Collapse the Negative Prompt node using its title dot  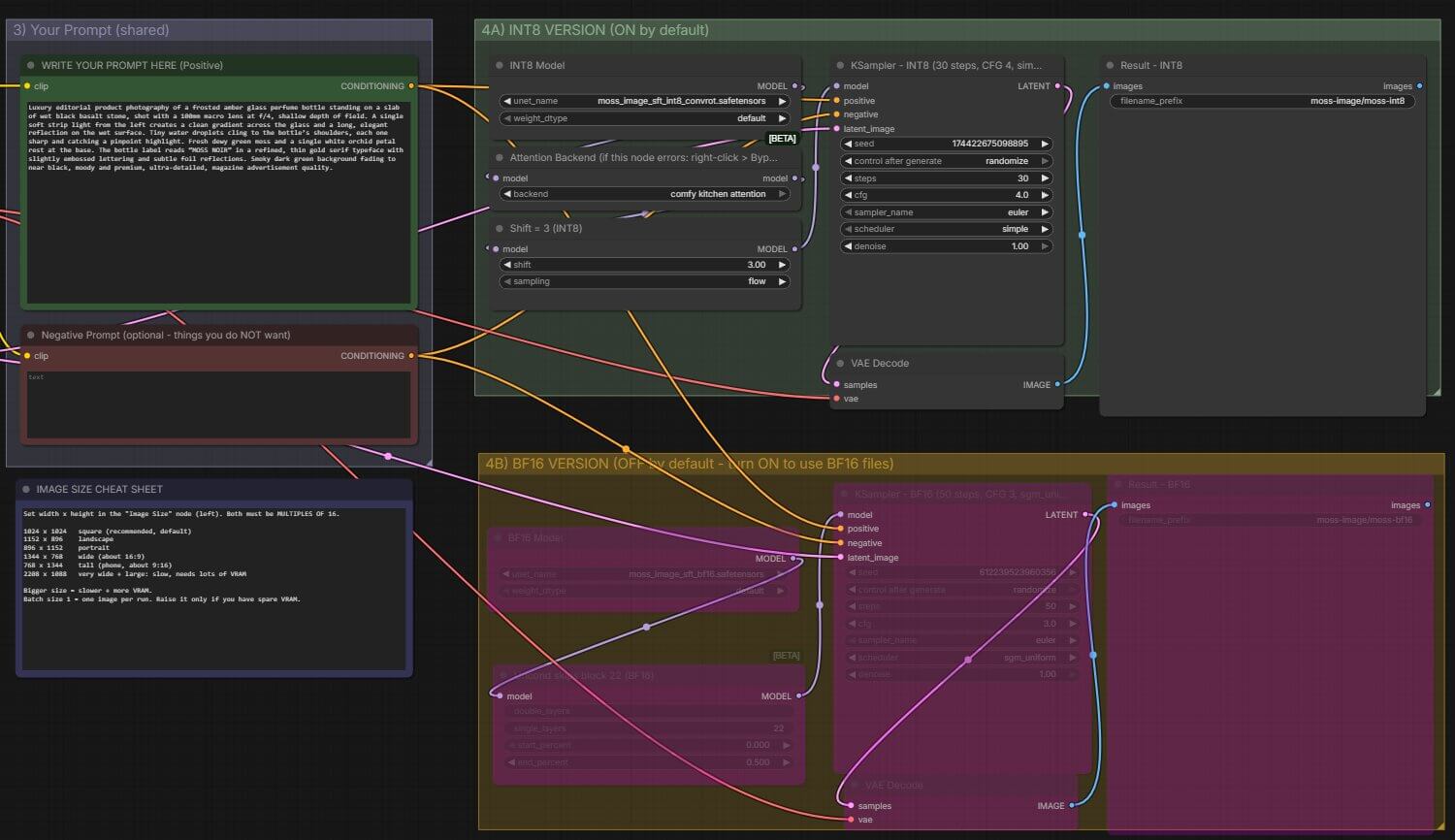(31, 336)
